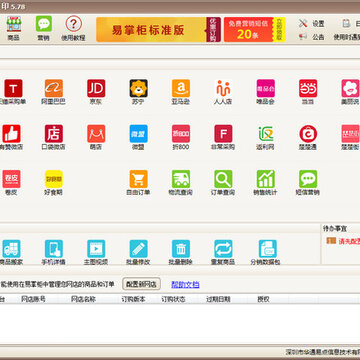
Task: Launch the 批量删除 trash tool
Action: pyautogui.click(x=181, y=249)
